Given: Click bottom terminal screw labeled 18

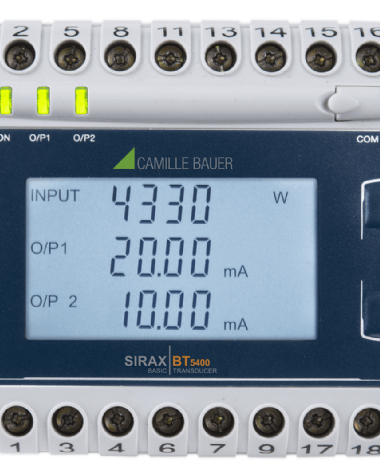Looking at the screenshot, I should click(367, 422).
